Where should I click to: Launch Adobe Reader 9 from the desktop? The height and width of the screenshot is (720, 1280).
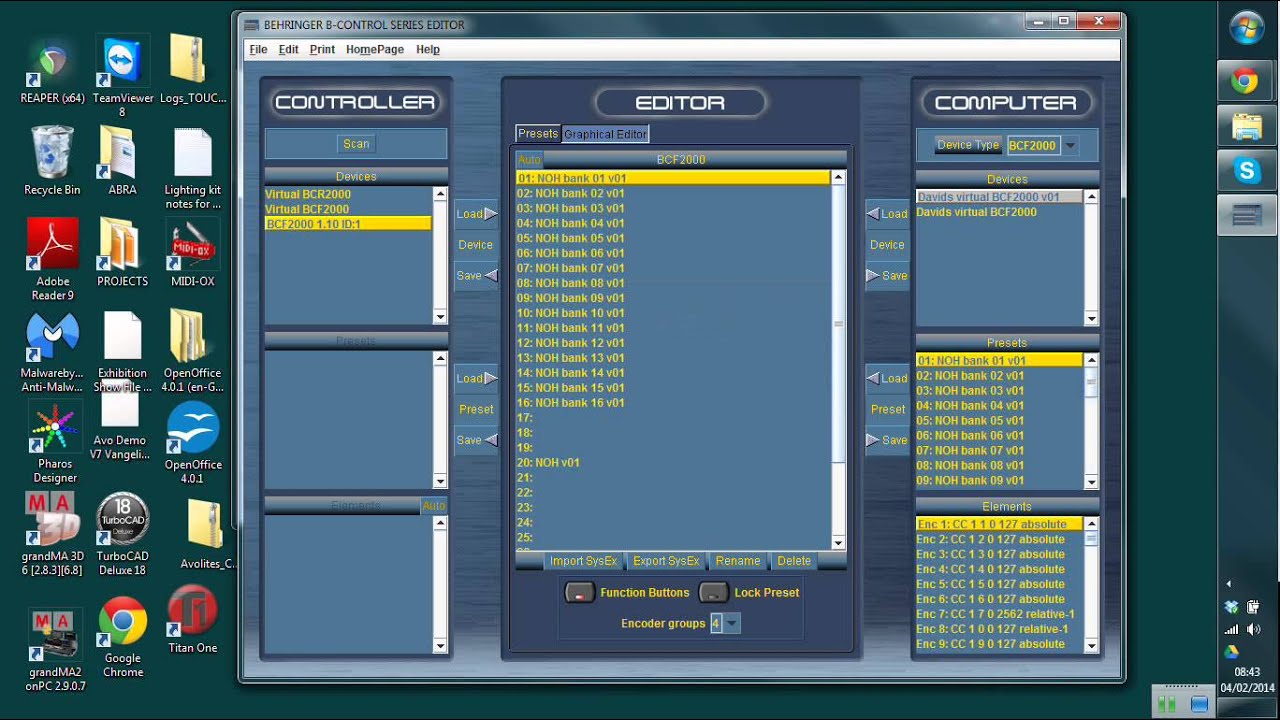52,257
